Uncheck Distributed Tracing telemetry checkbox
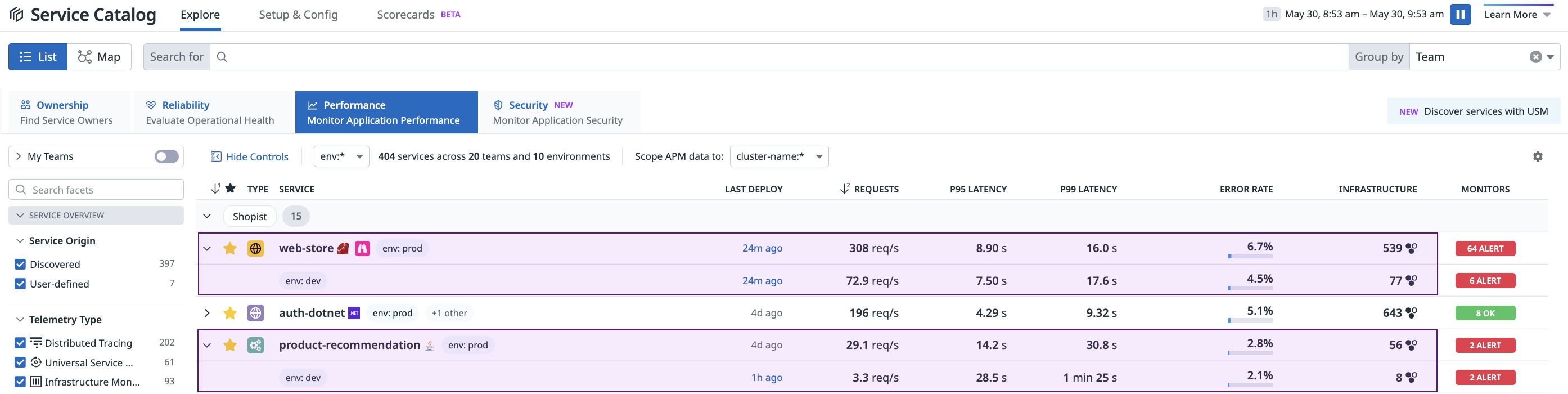The width and height of the screenshot is (1568, 394). (x=20, y=343)
